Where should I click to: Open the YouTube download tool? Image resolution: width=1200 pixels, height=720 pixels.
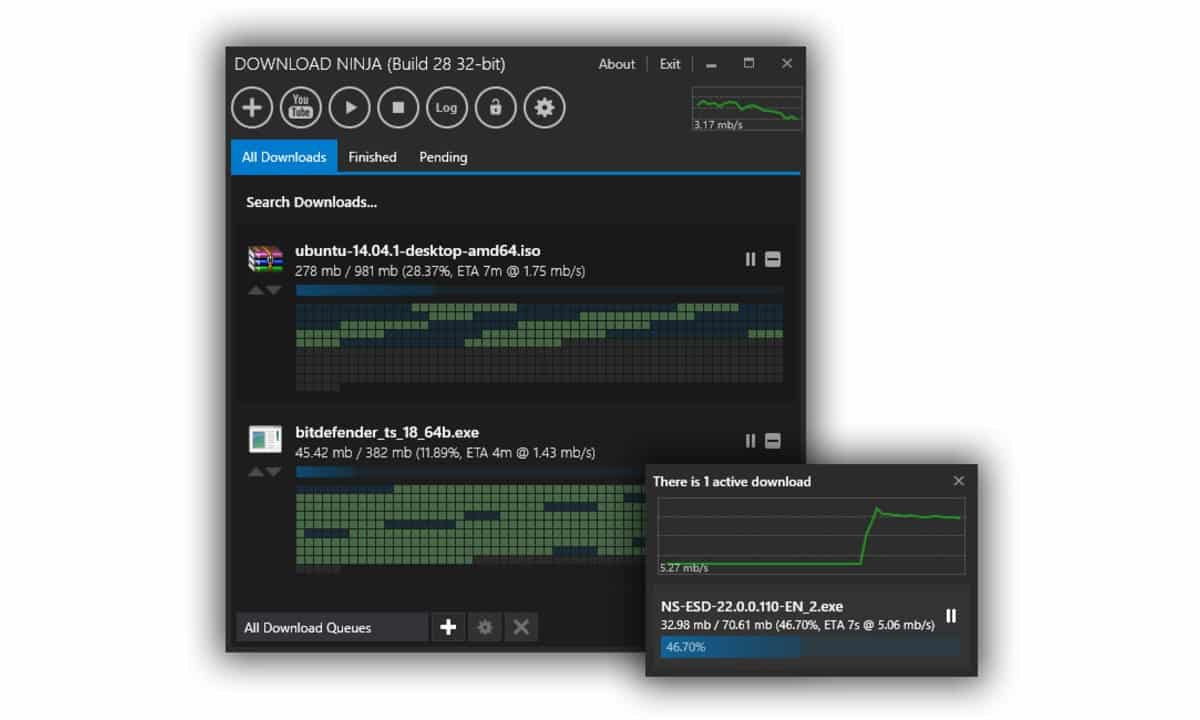point(300,108)
